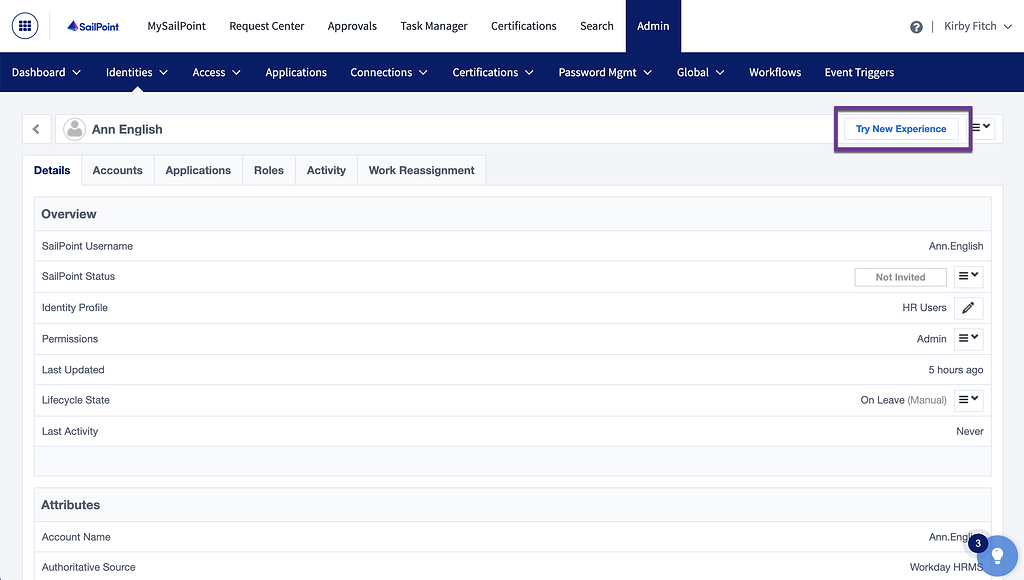Open the SailPoint Status options menu
Screen dimensions: 1024x580
pyautogui.click(x=968, y=276)
